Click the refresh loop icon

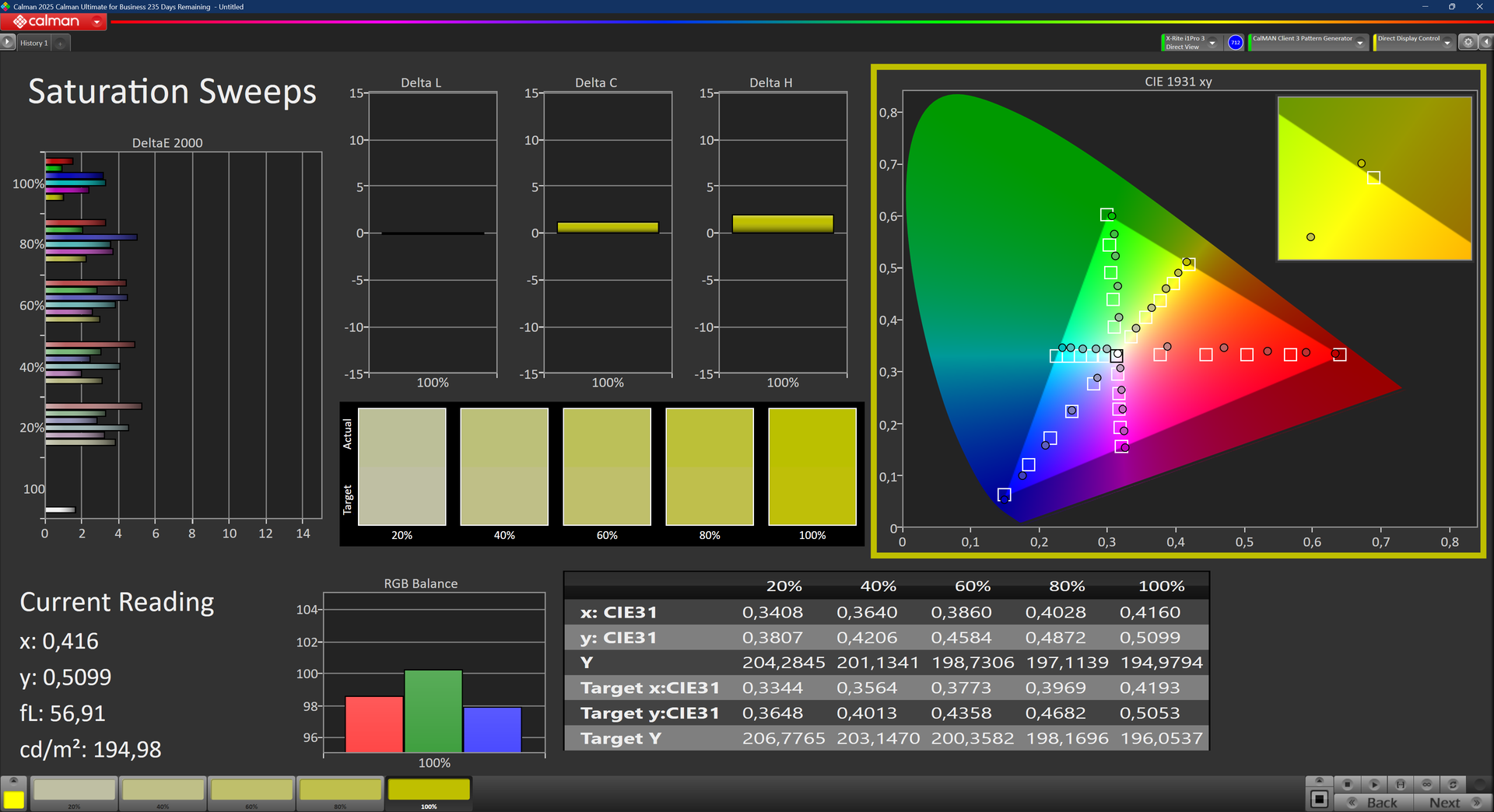pos(1453,784)
